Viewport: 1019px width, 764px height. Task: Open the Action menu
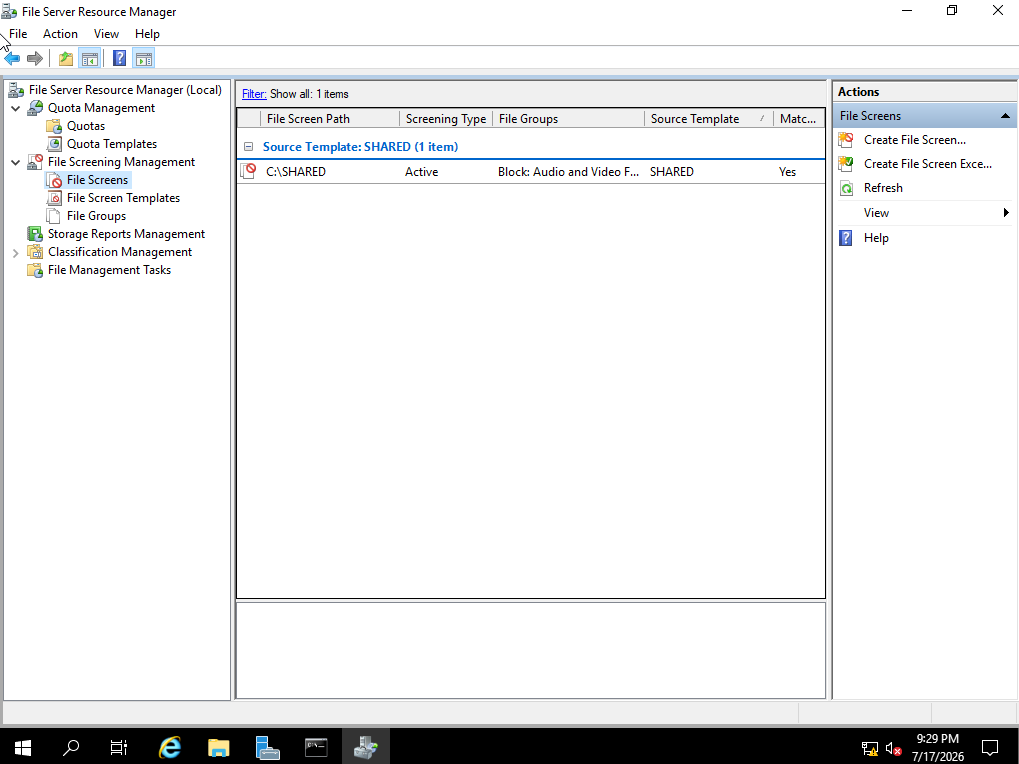point(60,34)
